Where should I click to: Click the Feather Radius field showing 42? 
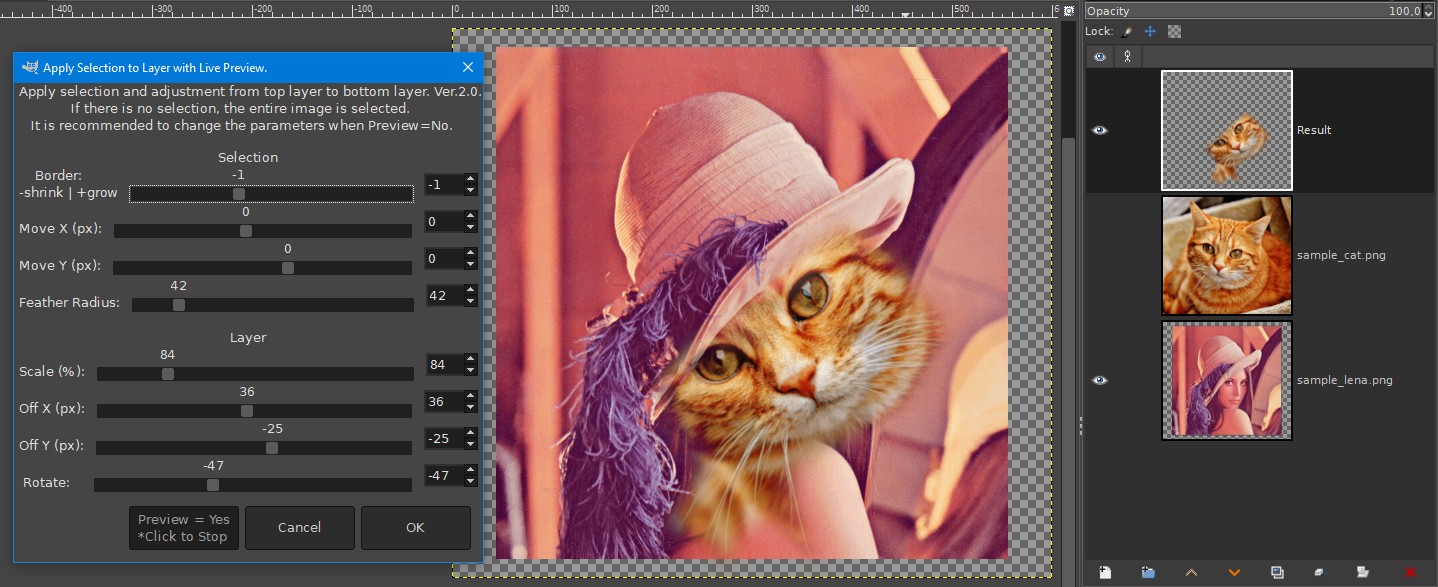[444, 296]
